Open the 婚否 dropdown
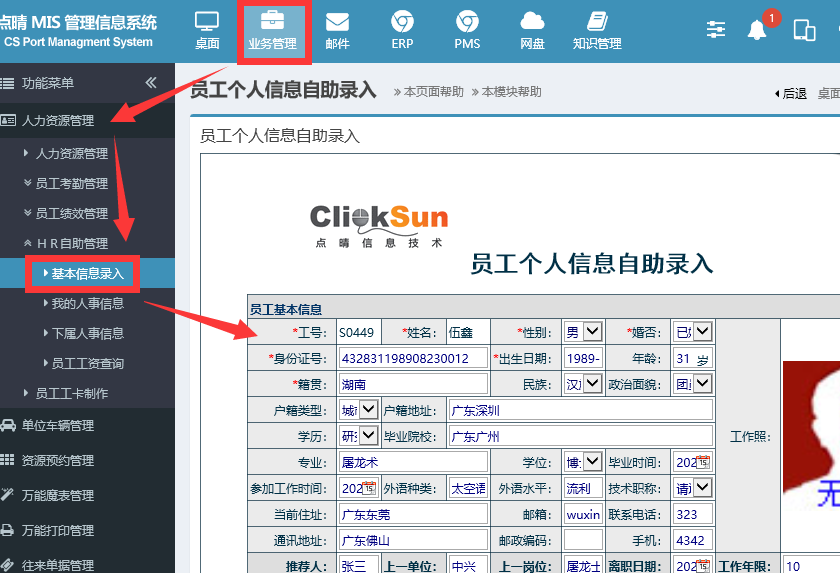 tap(702, 331)
